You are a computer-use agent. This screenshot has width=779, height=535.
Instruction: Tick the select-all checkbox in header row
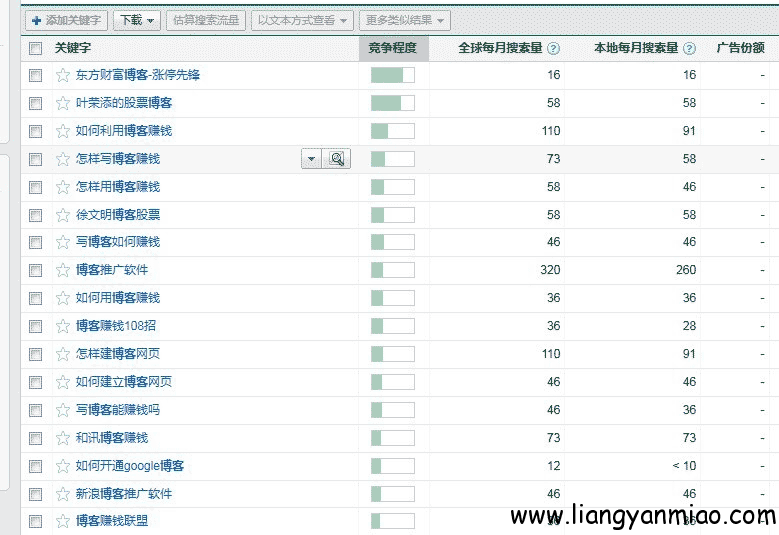[x=35, y=48]
